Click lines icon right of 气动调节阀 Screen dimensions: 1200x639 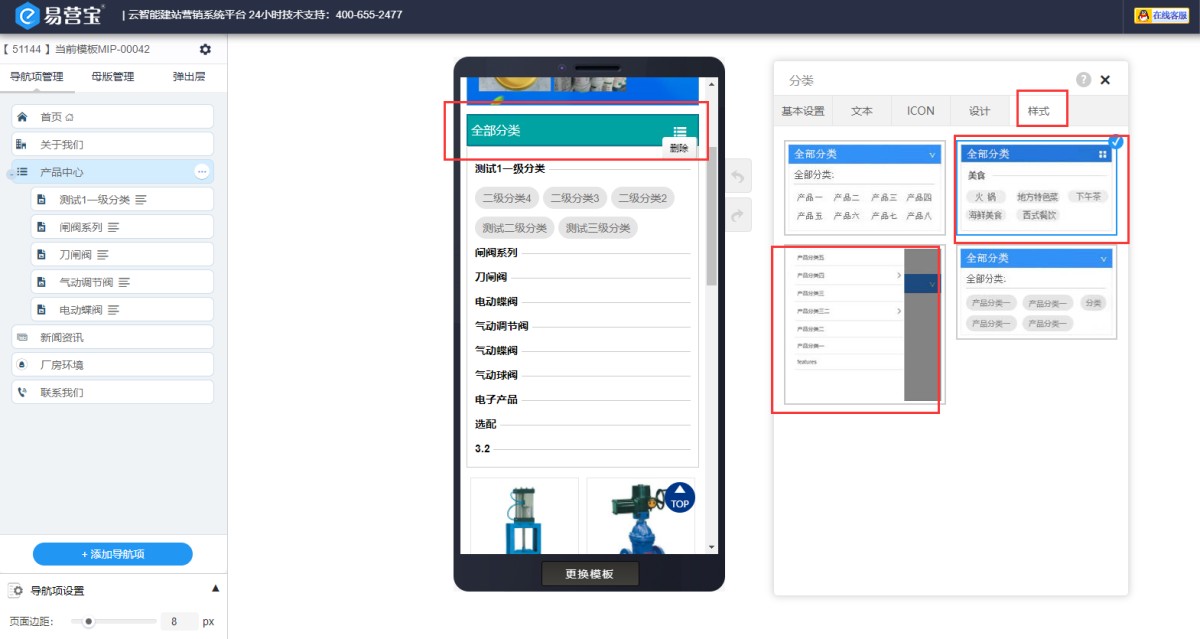click(x=124, y=282)
